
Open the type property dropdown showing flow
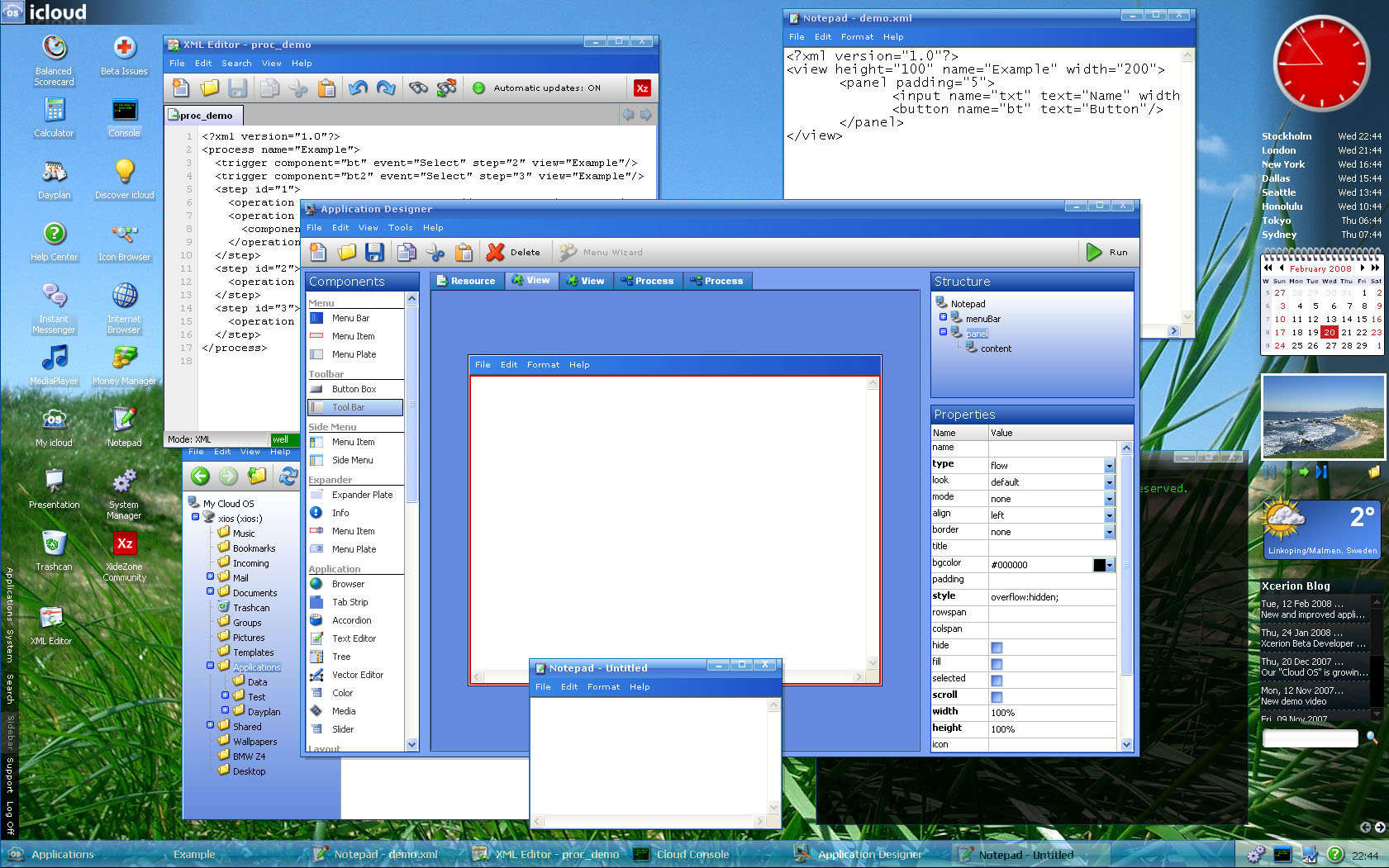[x=1109, y=466]
